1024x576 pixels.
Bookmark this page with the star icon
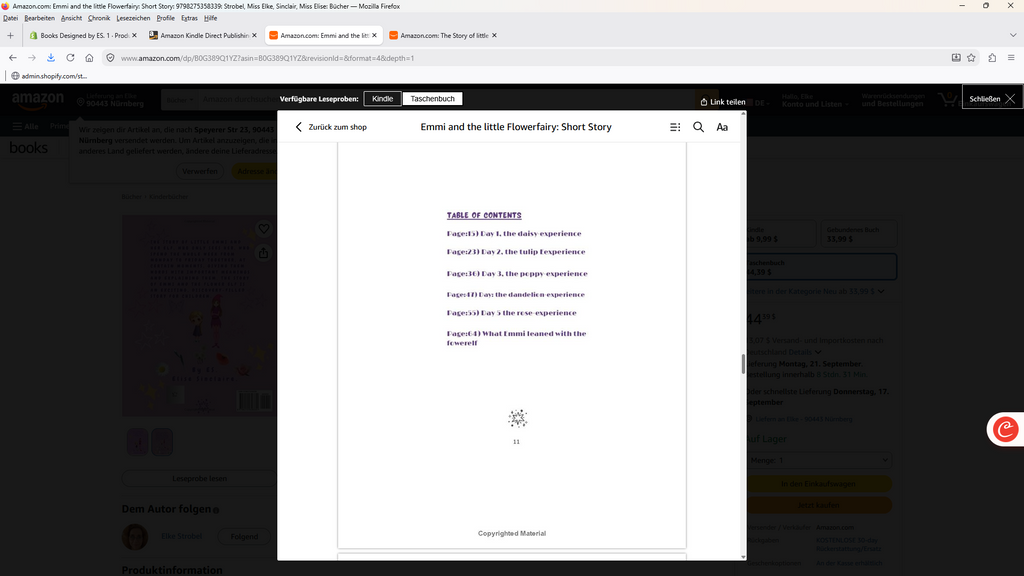coord(972,58)
